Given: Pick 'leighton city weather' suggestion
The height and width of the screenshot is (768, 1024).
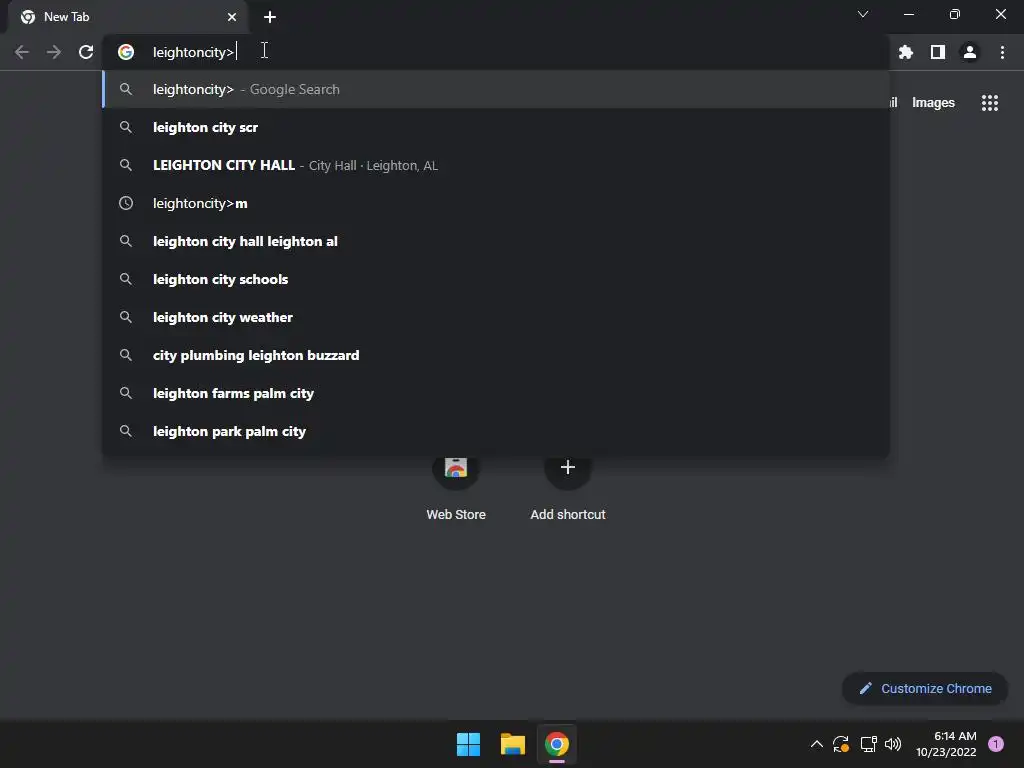Looking at the screenshot, I should click(496, 317).
